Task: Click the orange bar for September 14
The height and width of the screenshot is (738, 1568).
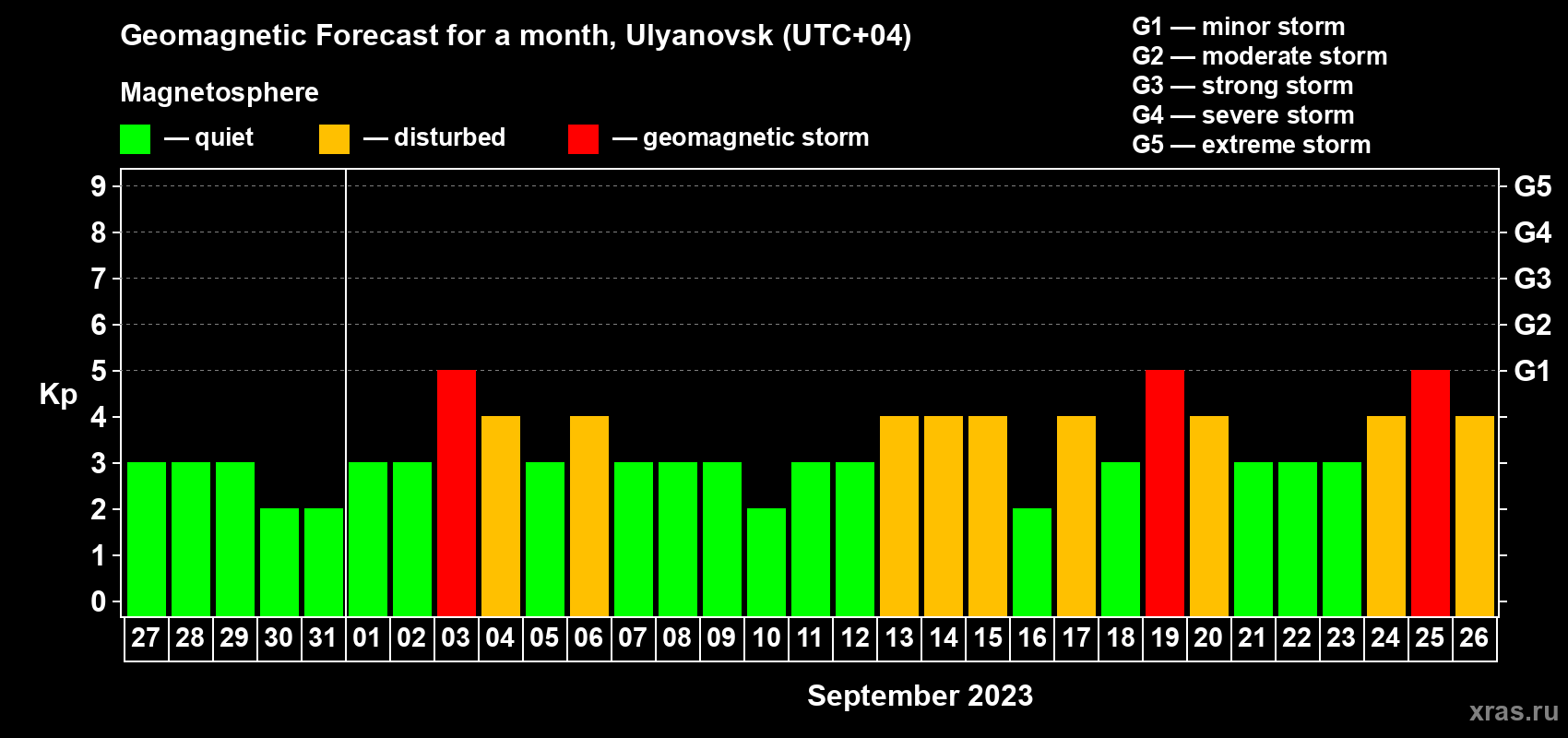Action: pos(944,517)
